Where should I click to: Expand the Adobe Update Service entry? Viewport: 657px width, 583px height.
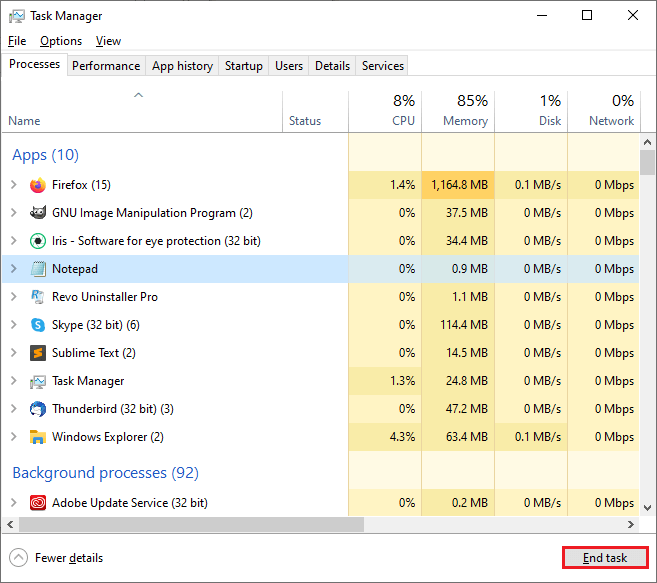point(14,503)
